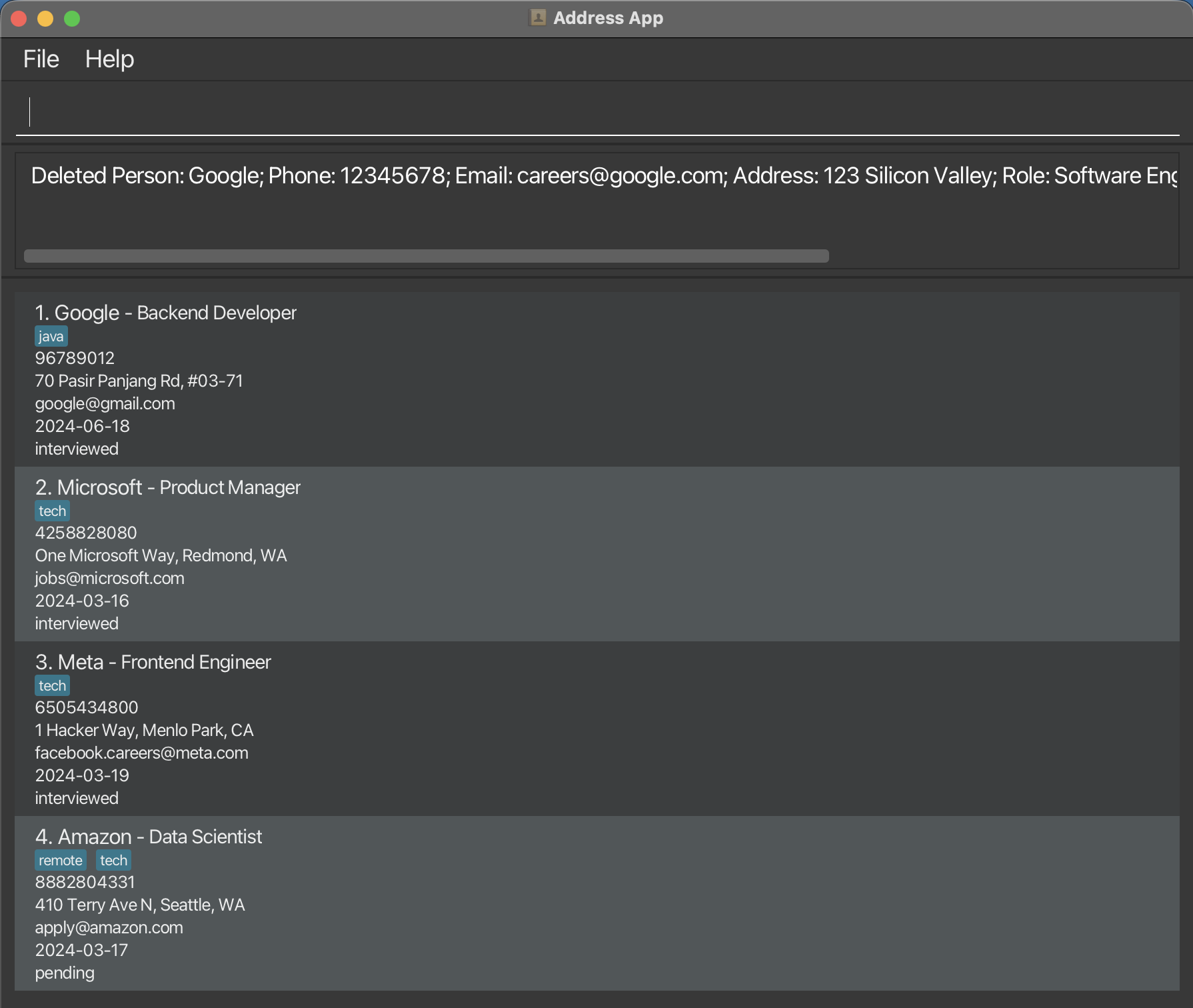Click the green maximize window button
The height and width of the screenshot is (1008, 1193).
tap(72, 19)
